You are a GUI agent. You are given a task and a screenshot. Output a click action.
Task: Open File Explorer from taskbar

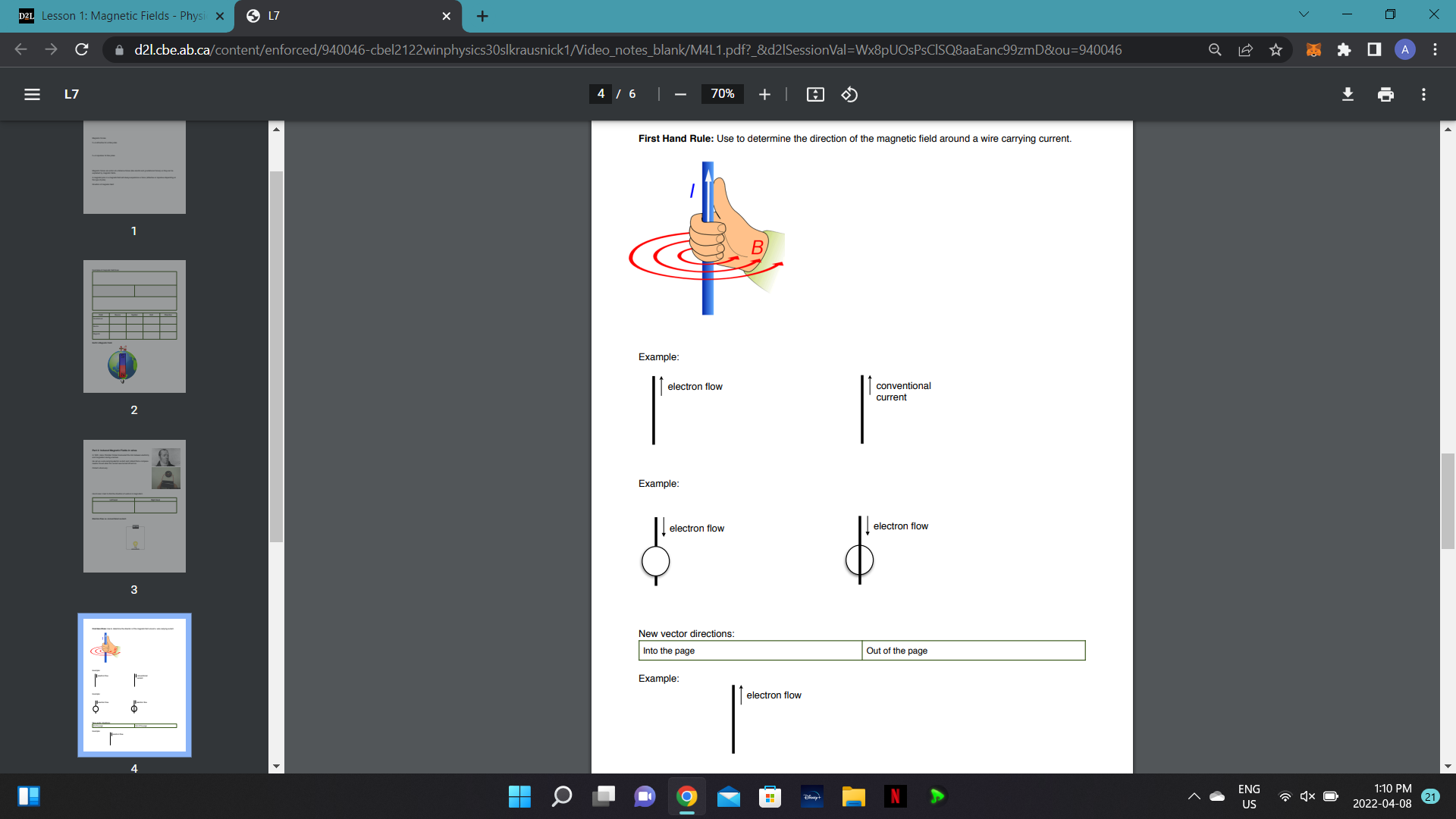(854, 796)
